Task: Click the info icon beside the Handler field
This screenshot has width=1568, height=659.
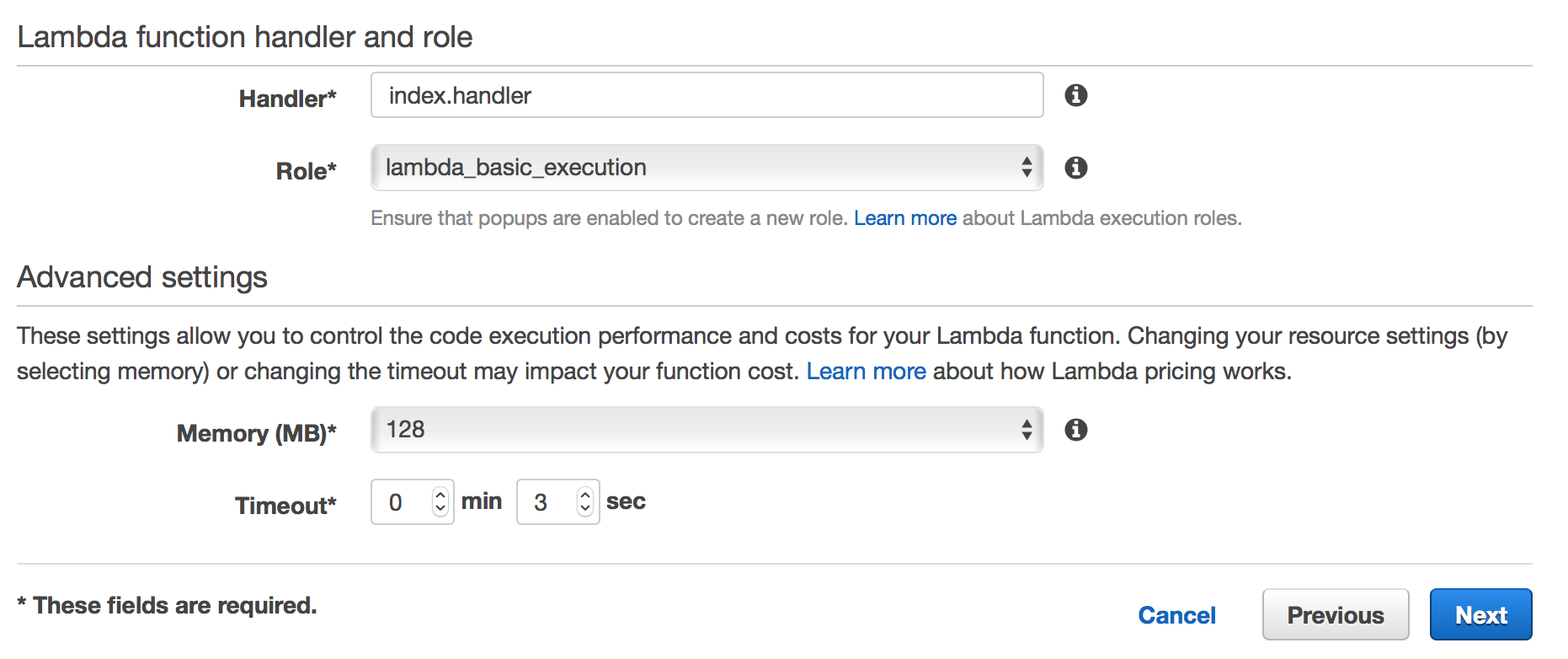Action: (x=1075, y=95)
